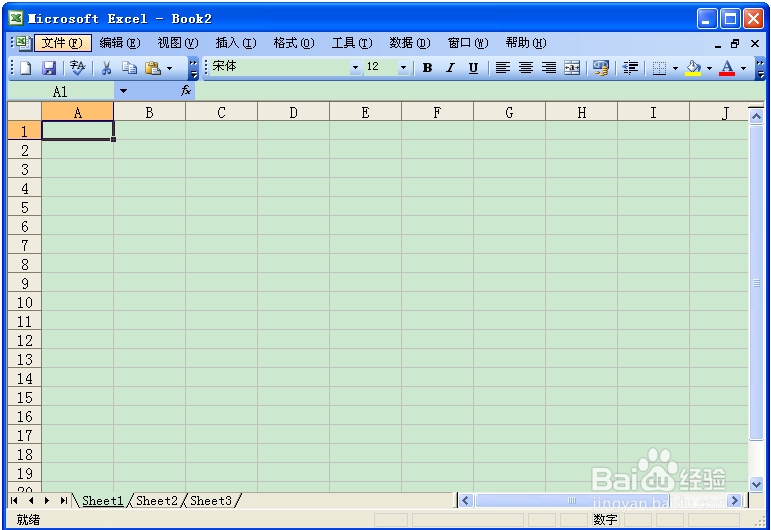Click the Save floppy disk icon

pos(49,68)
